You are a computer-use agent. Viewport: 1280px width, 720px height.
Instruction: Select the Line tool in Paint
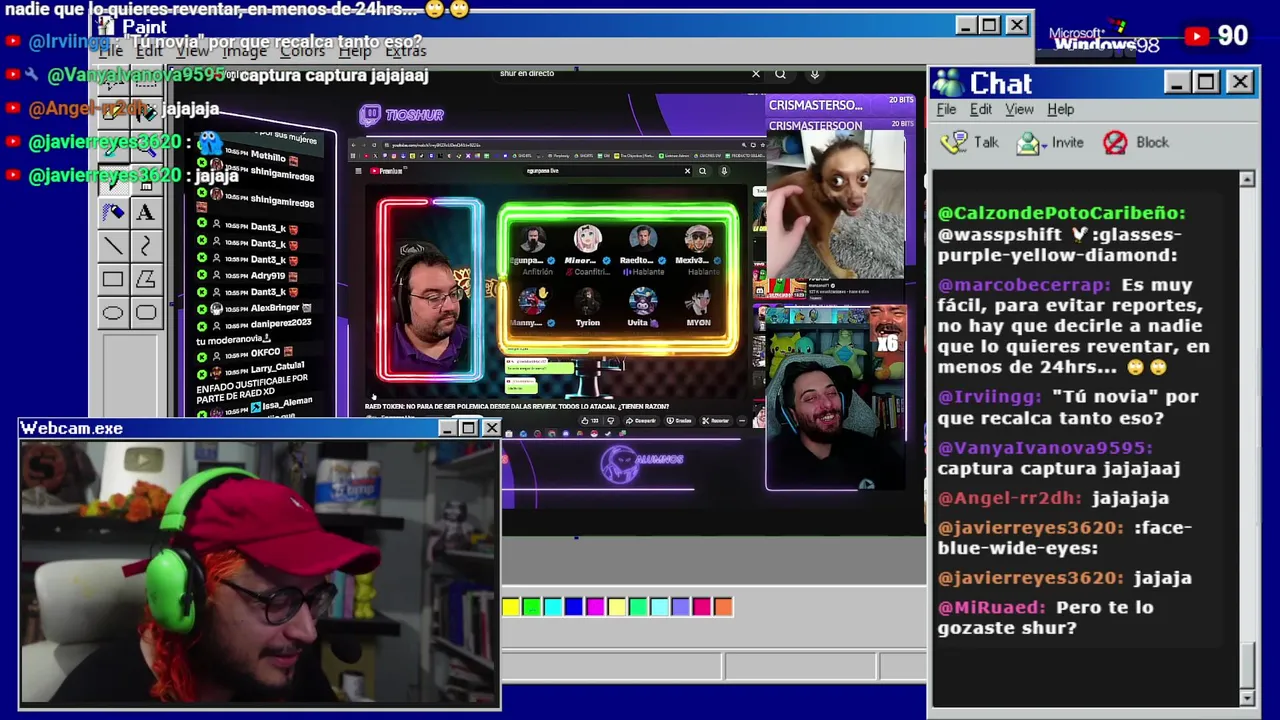point(113,246)
